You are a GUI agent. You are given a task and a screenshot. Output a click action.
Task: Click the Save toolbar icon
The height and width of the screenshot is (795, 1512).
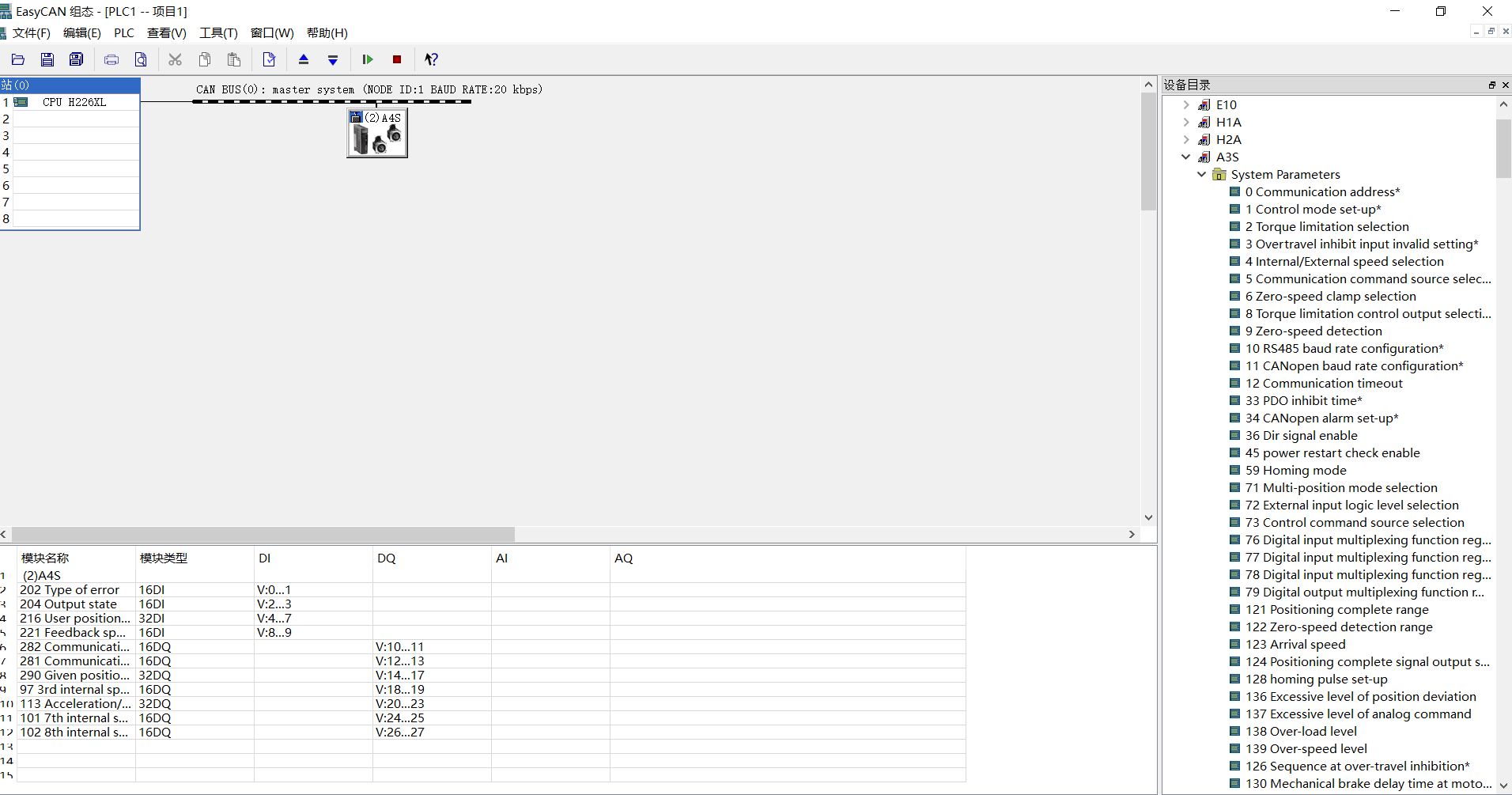click(47, 59)
